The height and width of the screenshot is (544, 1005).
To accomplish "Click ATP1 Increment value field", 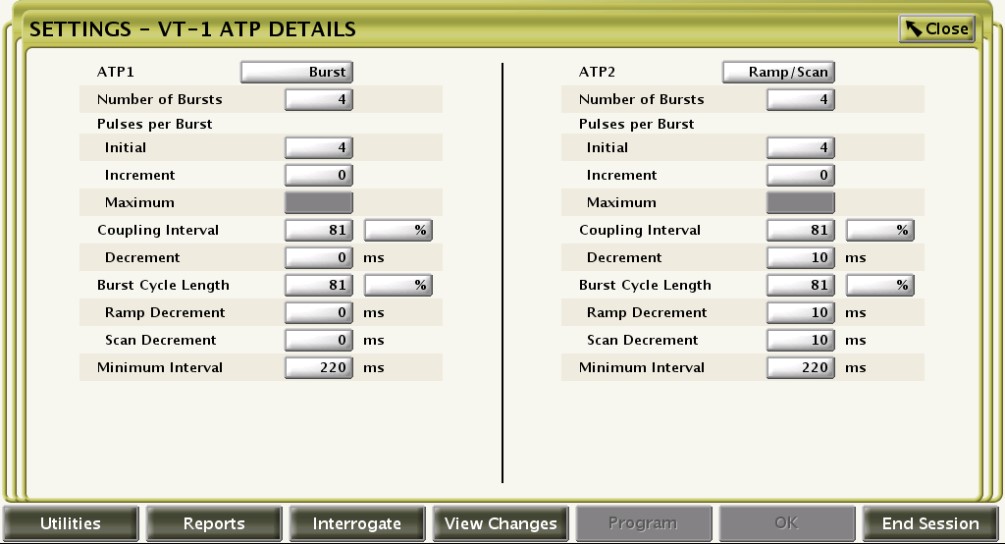I will tap(321, 175).
